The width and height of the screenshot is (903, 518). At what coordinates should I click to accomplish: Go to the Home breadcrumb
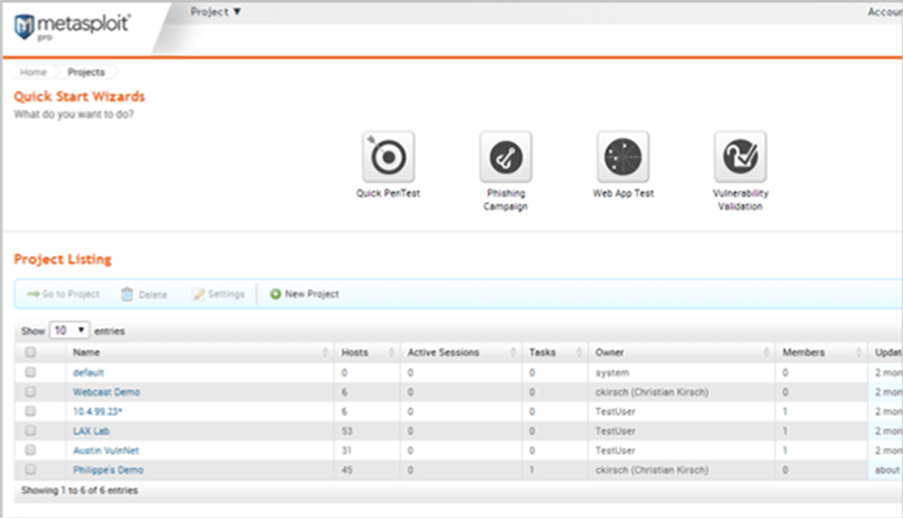click(x=33, y=72)
